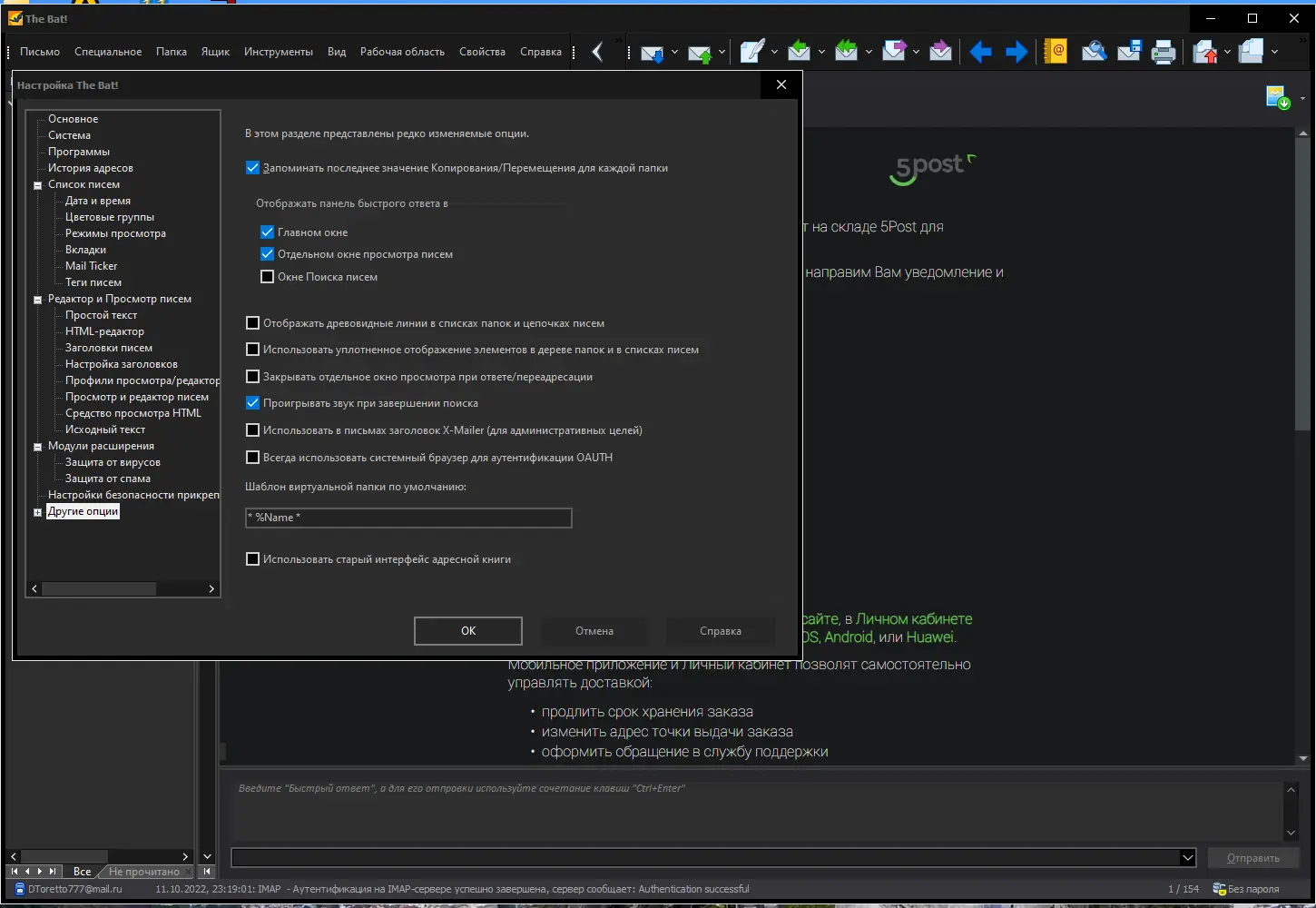Collapse the Список писем tree node
This screenshot has height=908, width=1316.
38,185
